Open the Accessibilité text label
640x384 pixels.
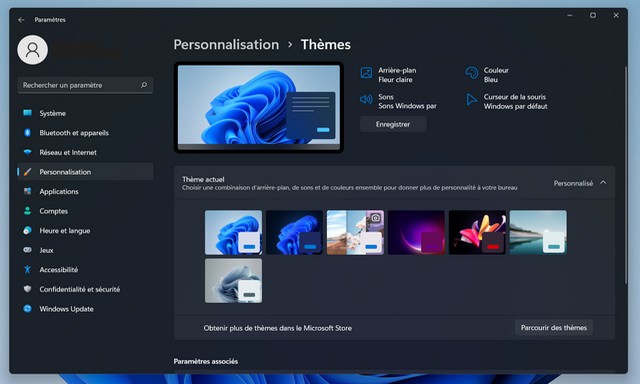pos(59,270)
